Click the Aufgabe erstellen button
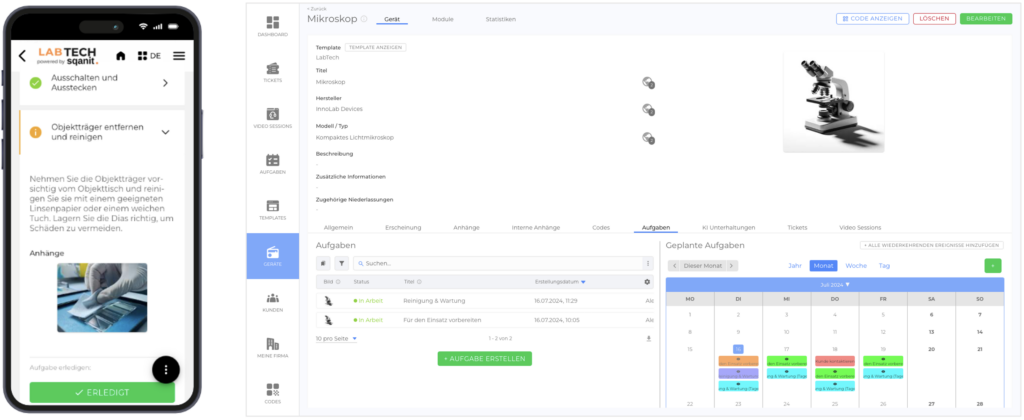 (x=485, y=358)
